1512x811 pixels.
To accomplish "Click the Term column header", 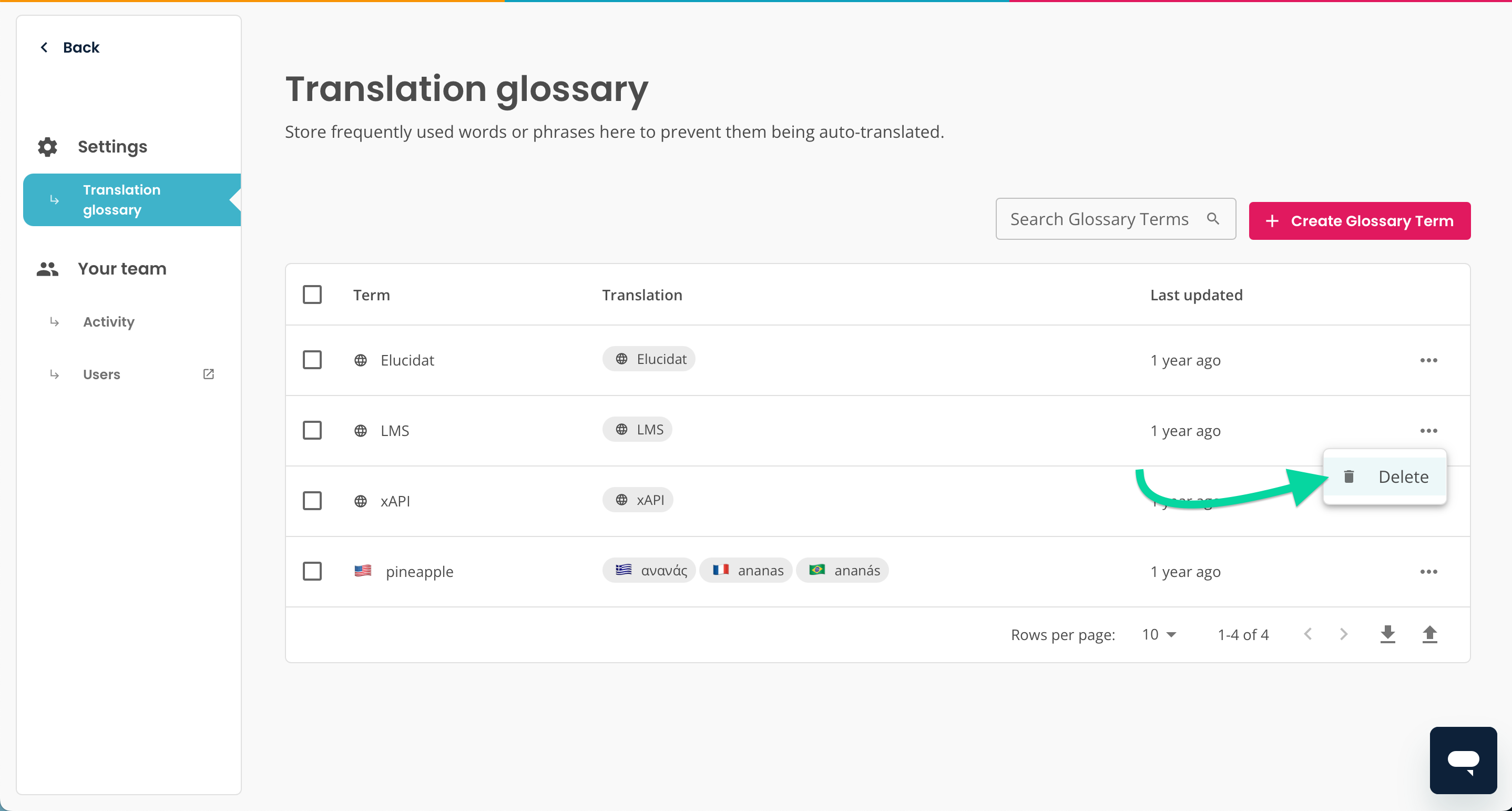I will (x=372, y=295).
